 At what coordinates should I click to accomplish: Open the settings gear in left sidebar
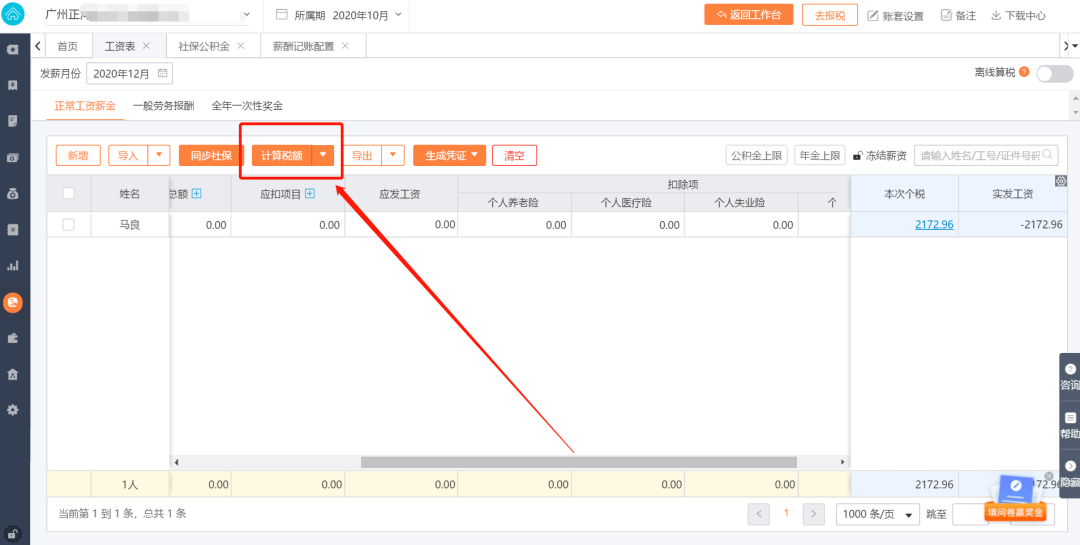tap(12, 409)
